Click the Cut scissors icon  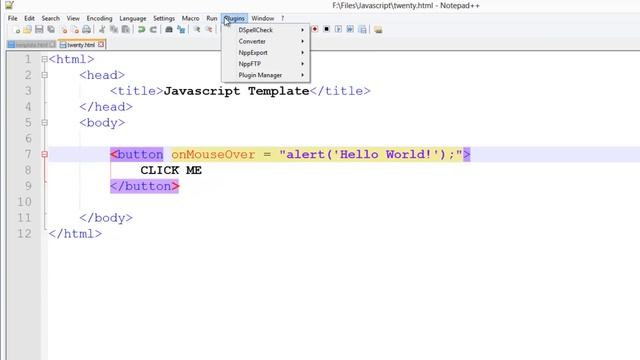tap(102, 29)
